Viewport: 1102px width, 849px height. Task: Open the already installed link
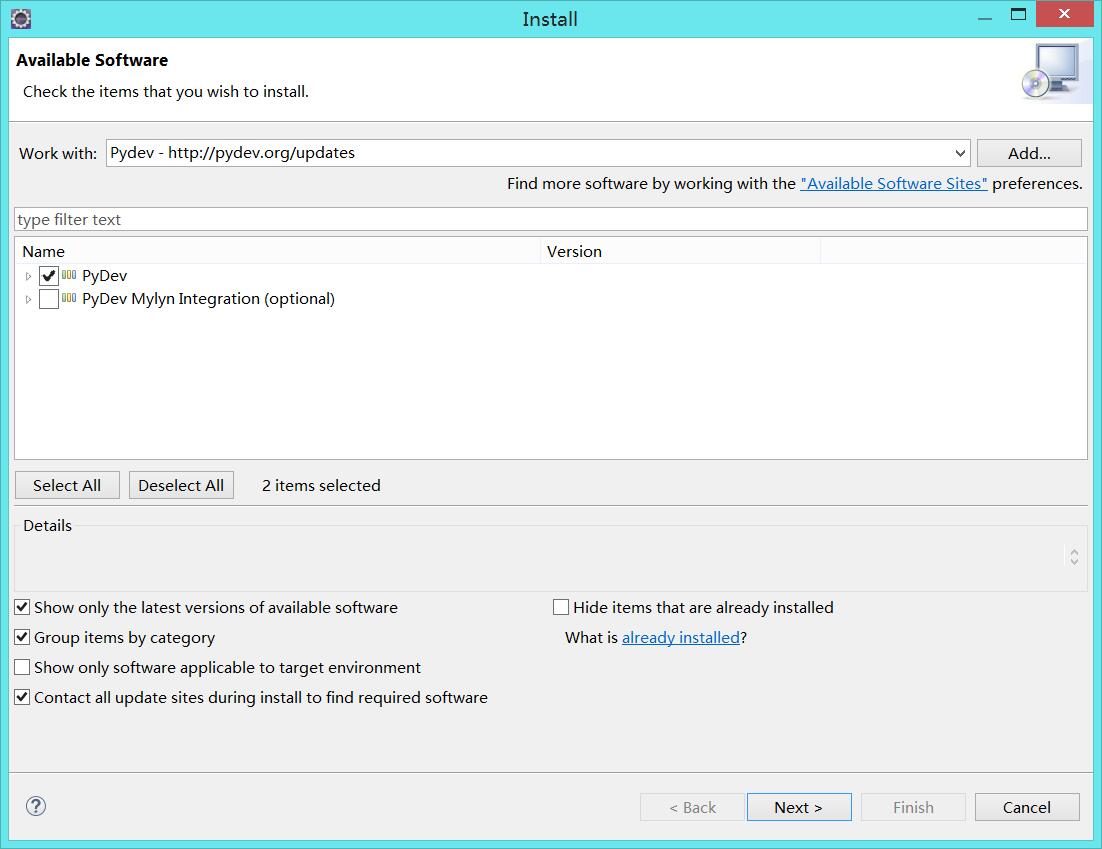pos(681,637)
